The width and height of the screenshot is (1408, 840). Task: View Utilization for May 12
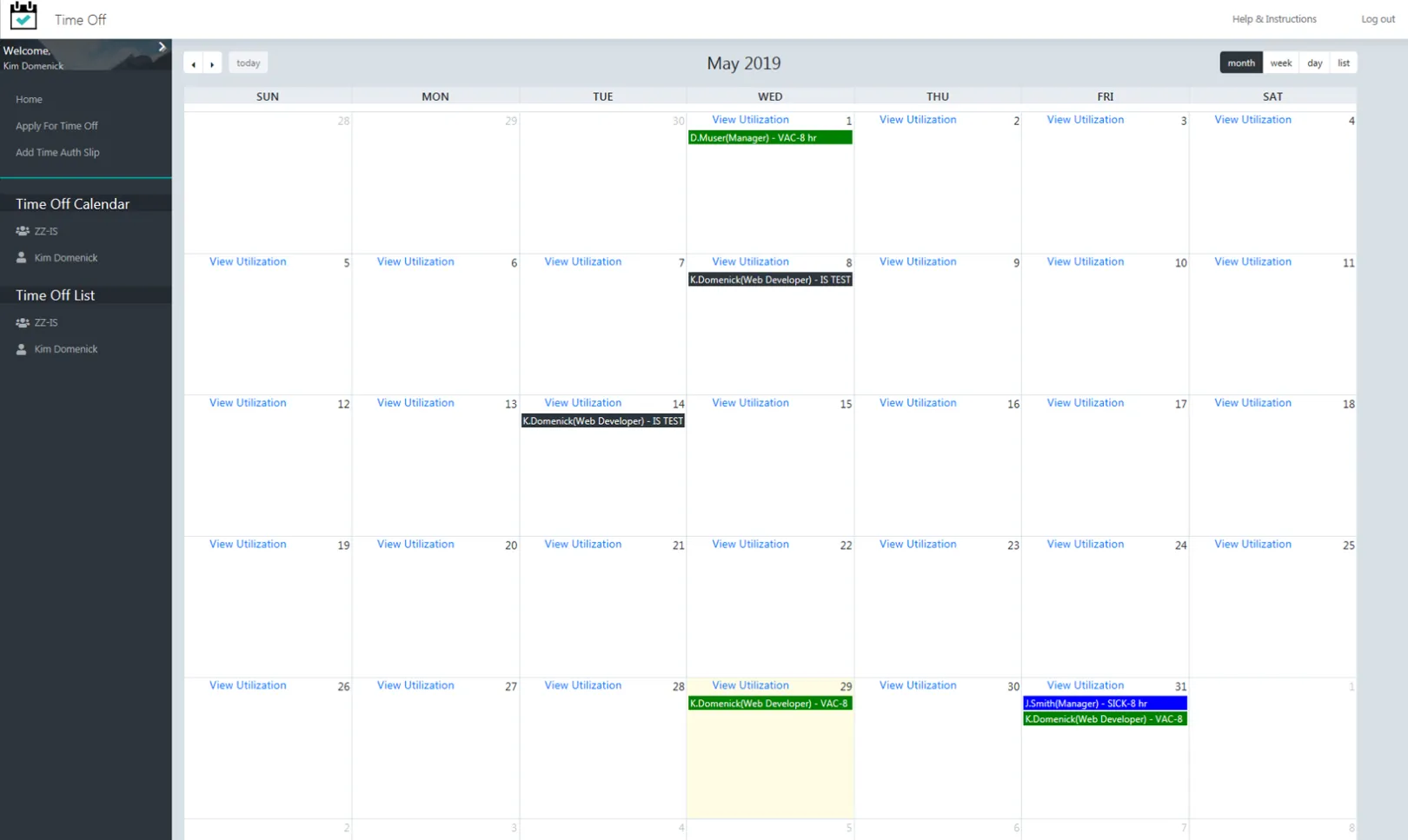click(248, 403)
